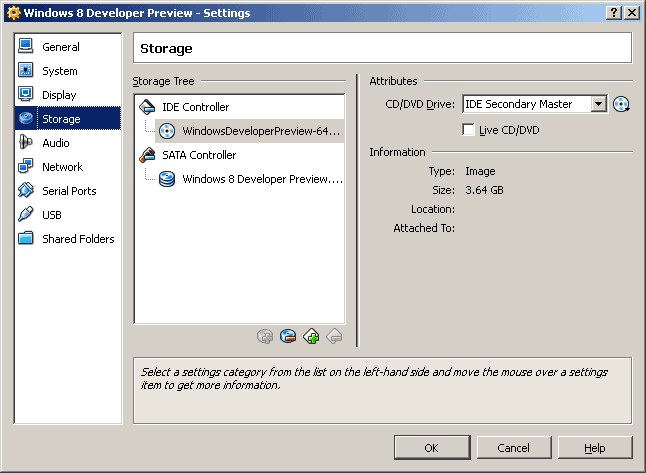
Task: Click the Serial Ports connector icon
Action: (x=26, y=190)
